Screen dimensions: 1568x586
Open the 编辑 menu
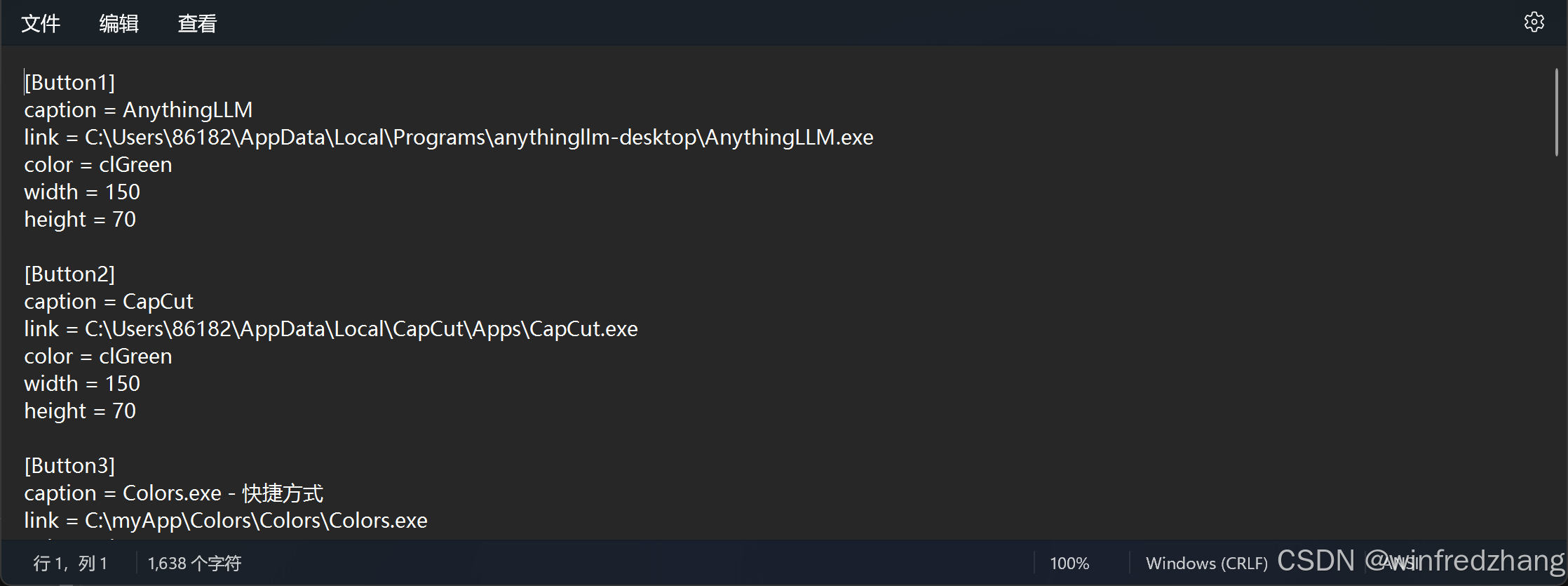119,24
